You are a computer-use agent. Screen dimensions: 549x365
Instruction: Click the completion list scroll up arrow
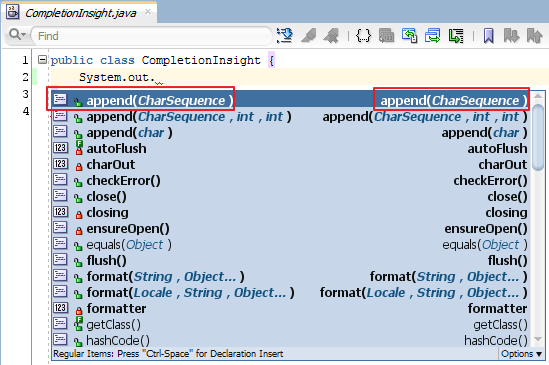click(538, 96)
